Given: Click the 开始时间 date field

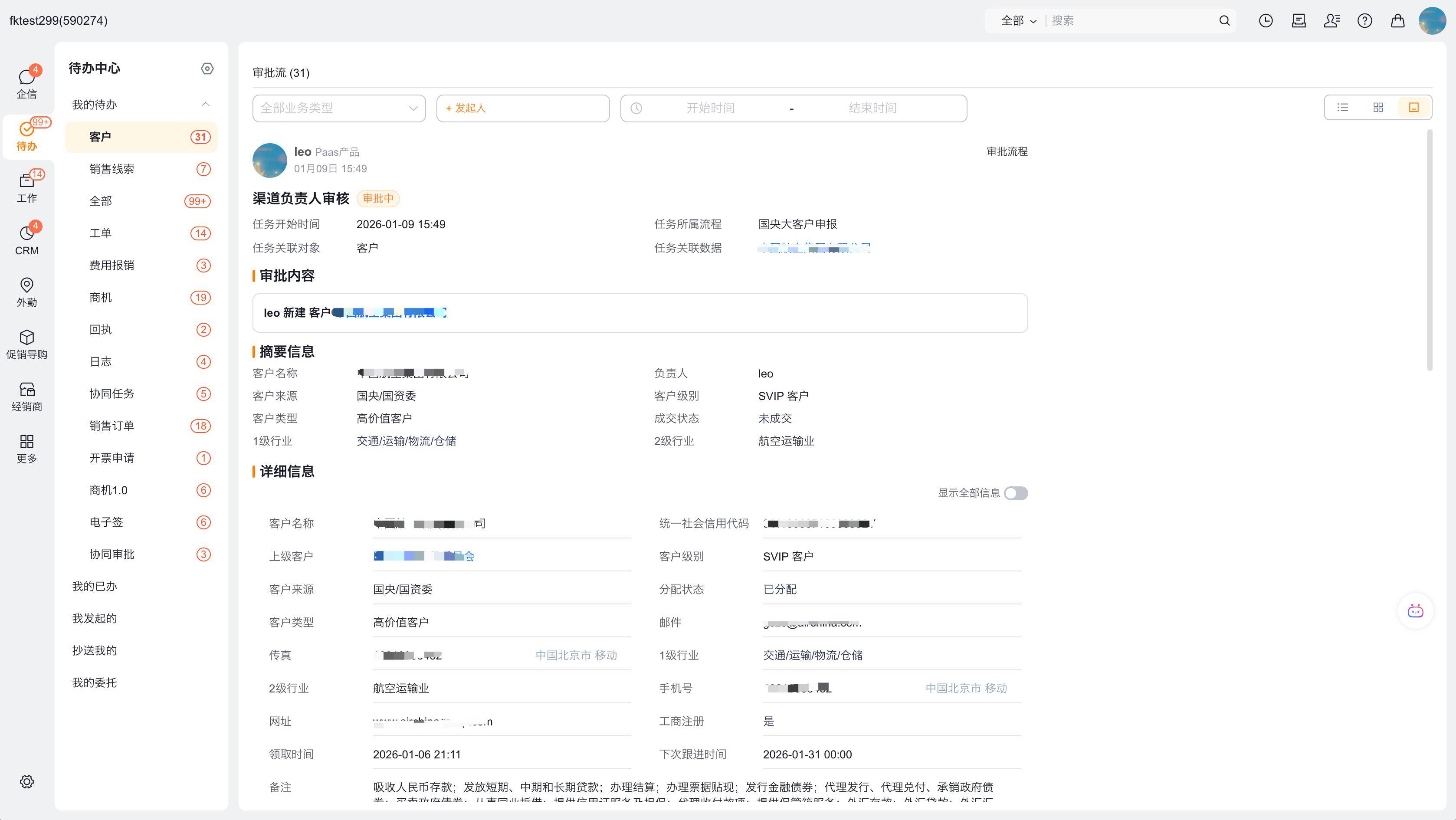Looking at the screenshot, I should (710, 108).
